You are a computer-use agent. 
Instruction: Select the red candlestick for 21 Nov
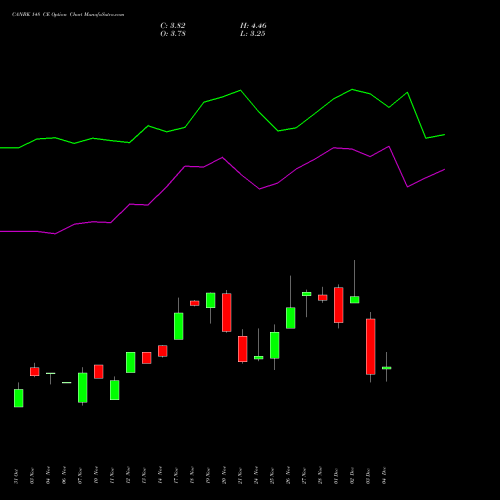coord(243,349)
